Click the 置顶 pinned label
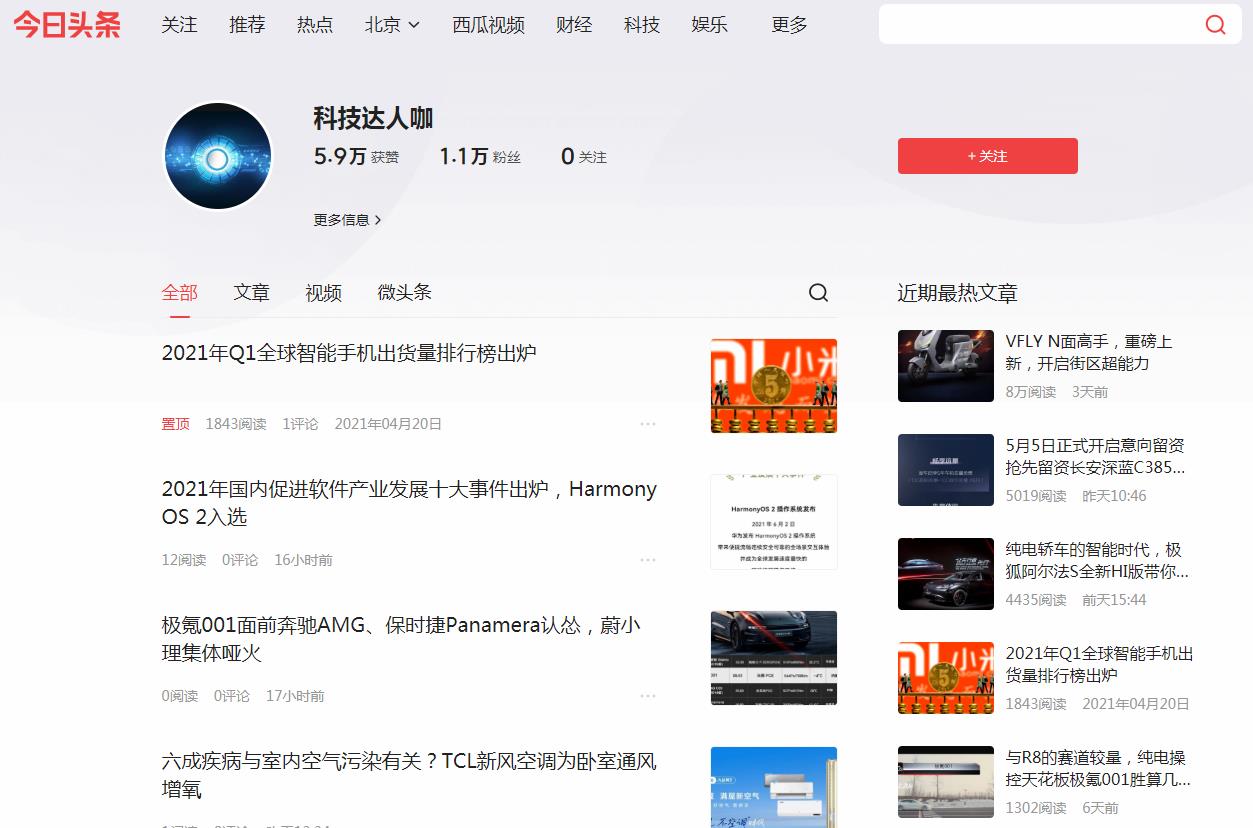The width and height of the screenshot is (1253, 828). [176, 424]
